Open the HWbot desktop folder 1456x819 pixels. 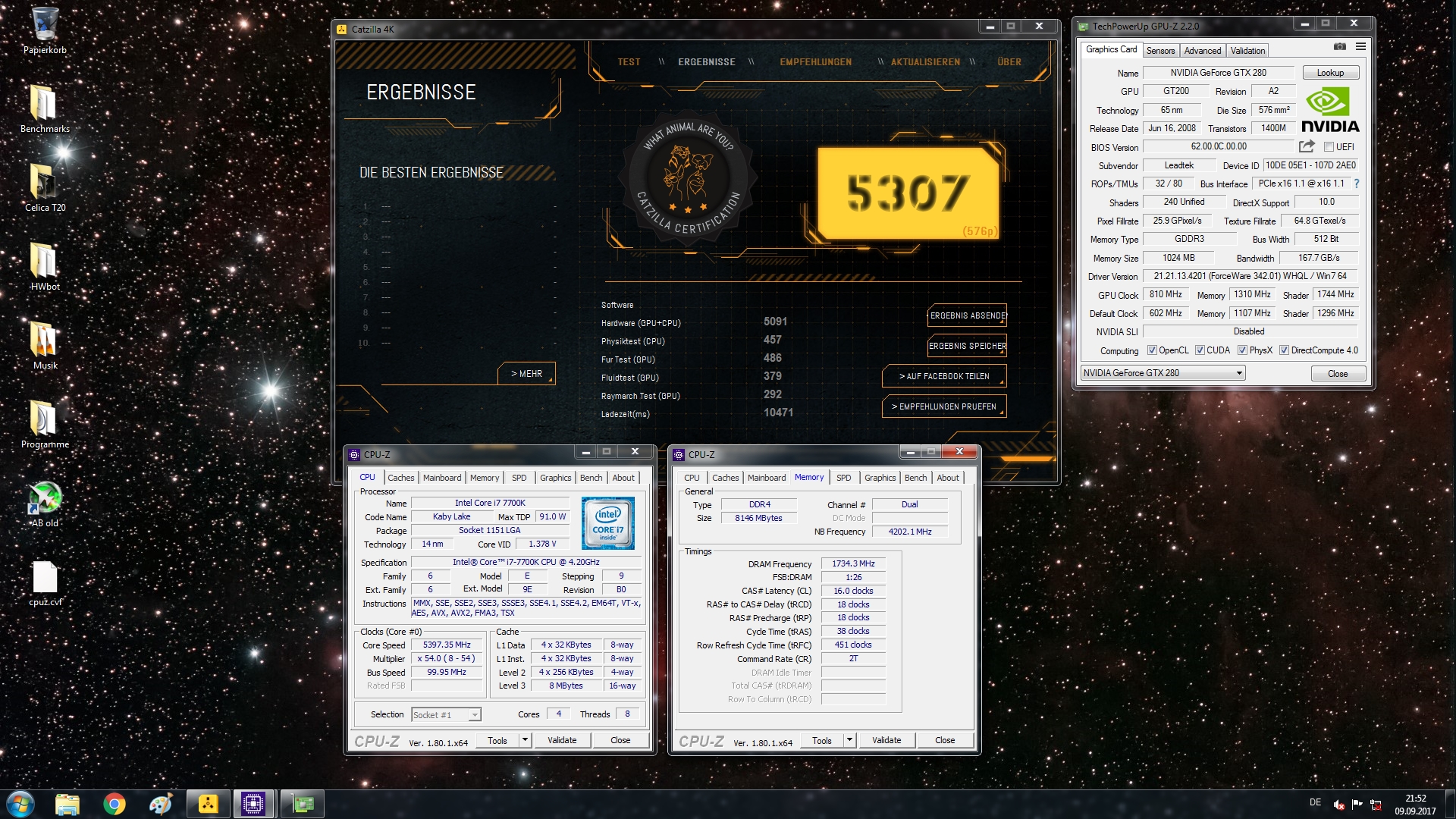(45, 266)
